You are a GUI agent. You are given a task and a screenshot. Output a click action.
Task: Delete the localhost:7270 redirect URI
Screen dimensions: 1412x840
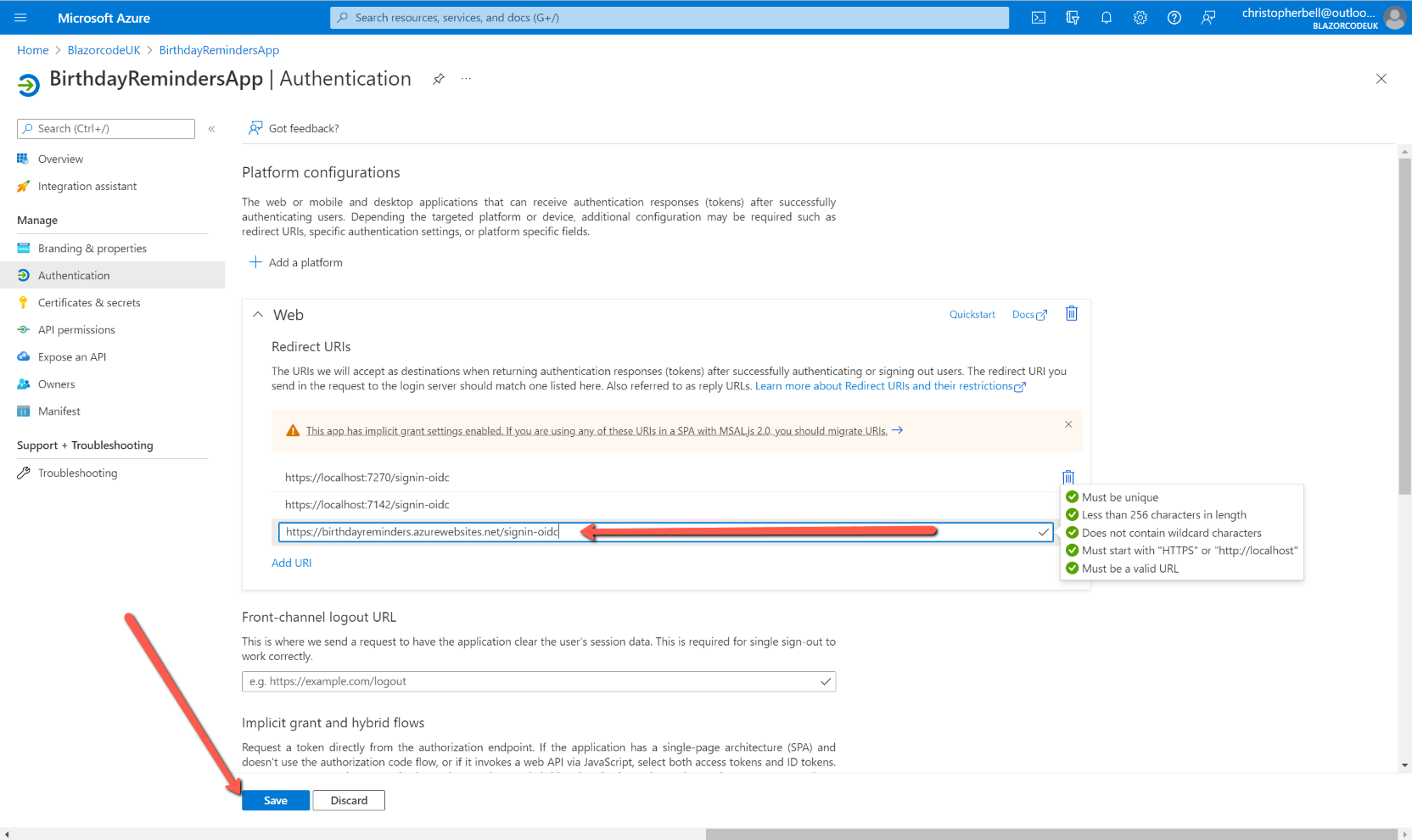[x=1067, y=477]
